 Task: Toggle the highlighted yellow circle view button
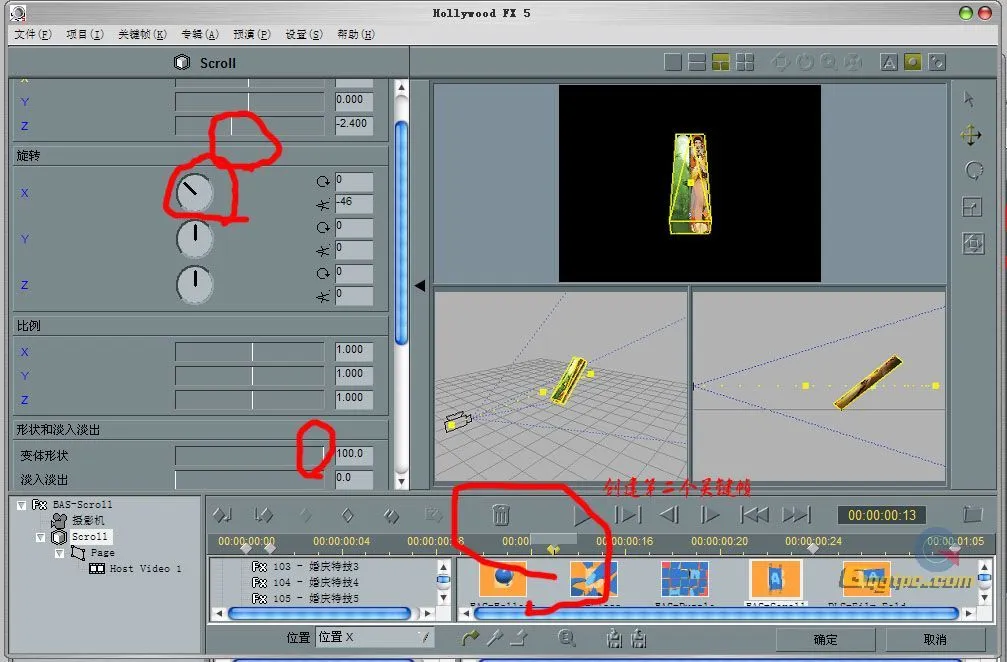tap(912, 62)
